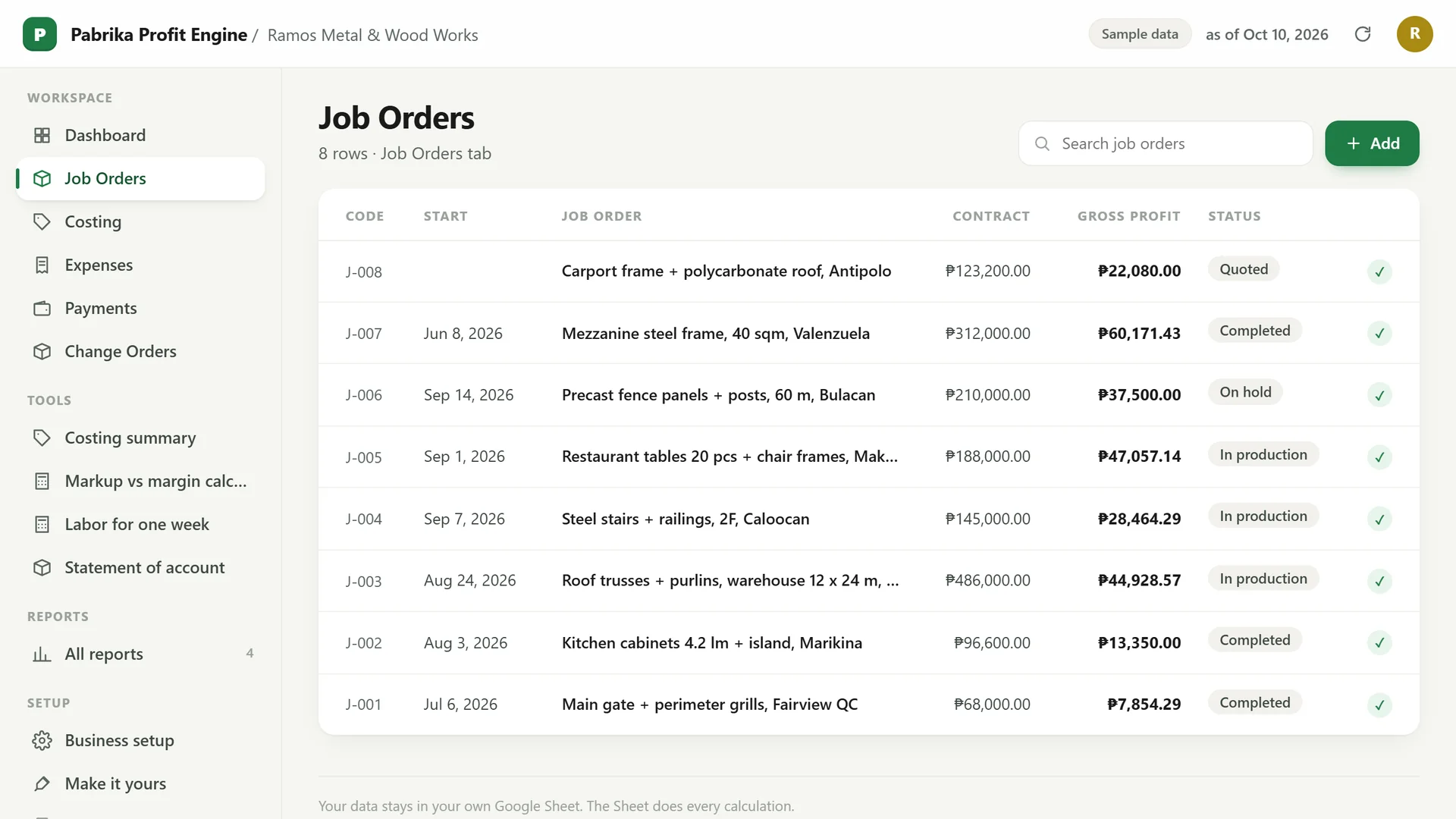This screenshot has width=1456, height=819.
Task: Click the Sample data badge
Action: click(x=1140, y=34)
